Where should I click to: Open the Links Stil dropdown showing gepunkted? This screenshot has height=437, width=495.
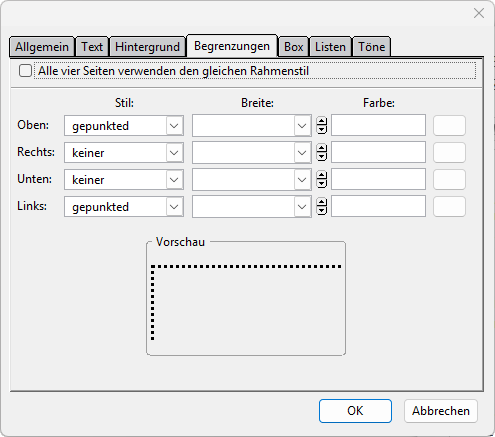pyautogui.click(x=174, y=207)
